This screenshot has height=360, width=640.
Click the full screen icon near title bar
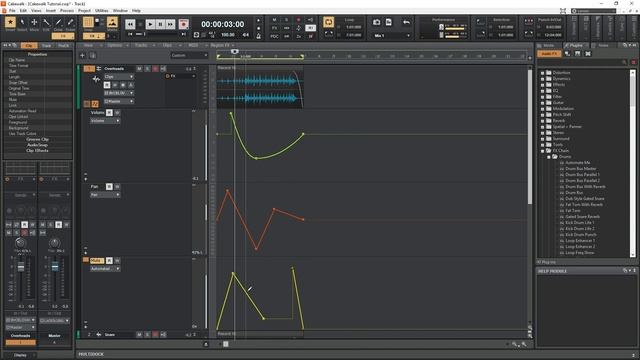(563, 11)
